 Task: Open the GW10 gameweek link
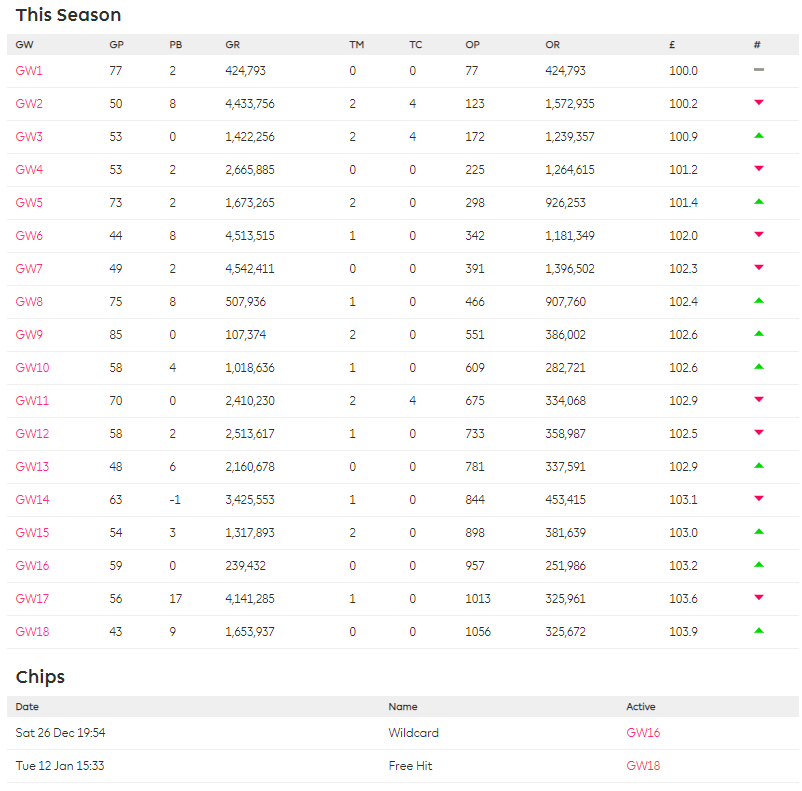(32, 368)
